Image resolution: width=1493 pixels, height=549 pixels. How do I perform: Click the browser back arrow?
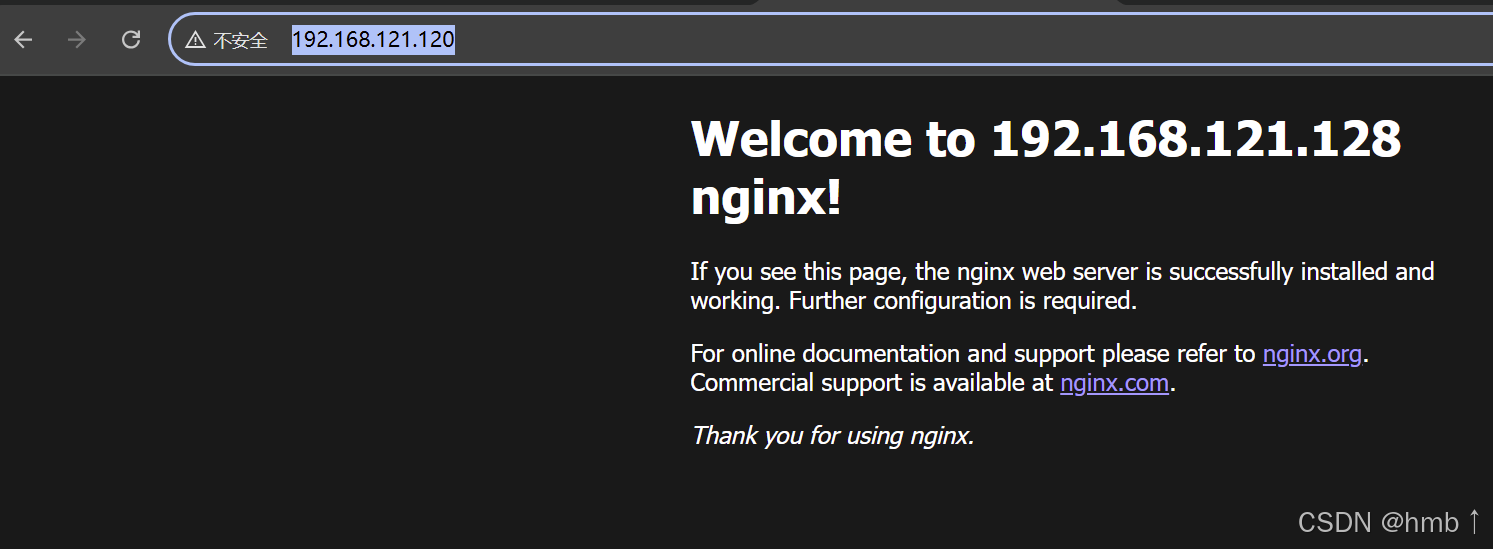[23, 40]
